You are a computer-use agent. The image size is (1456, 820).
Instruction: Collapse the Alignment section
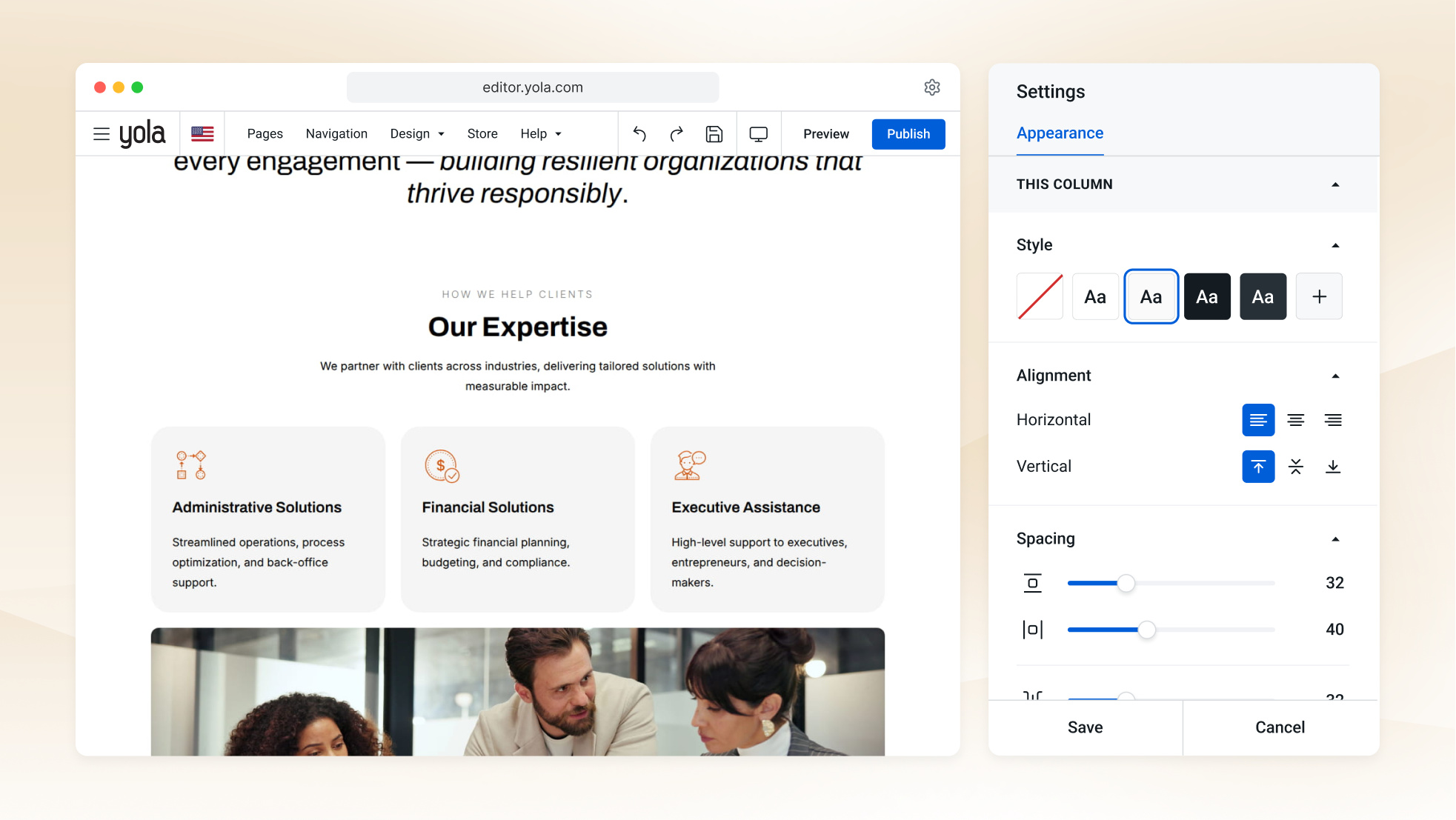(x=1335, y=376)
